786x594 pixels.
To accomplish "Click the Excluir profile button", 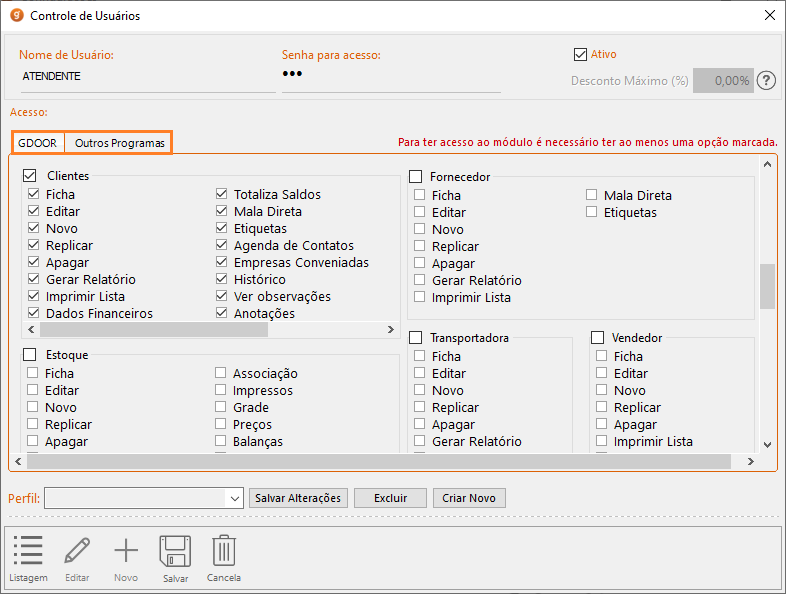I will tap(390, 498).
